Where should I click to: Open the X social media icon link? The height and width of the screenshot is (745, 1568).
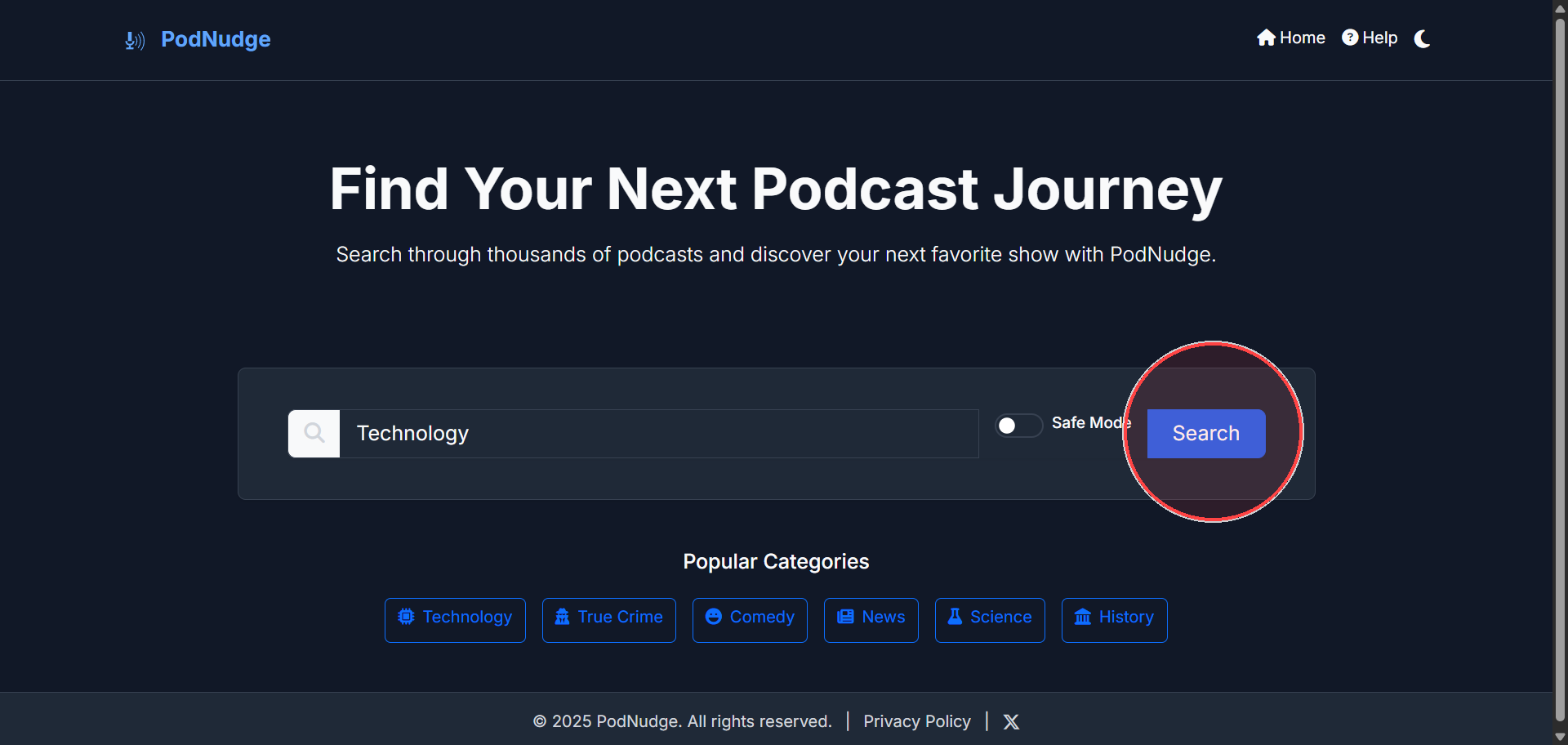pyautogui.click(x=1011, y=721)
